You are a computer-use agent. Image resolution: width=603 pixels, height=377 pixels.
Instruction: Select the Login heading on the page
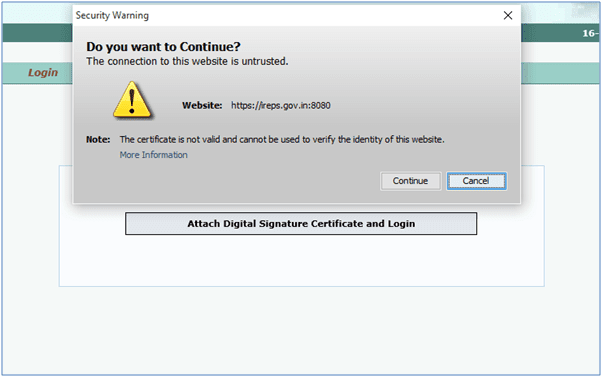point(43,72)
